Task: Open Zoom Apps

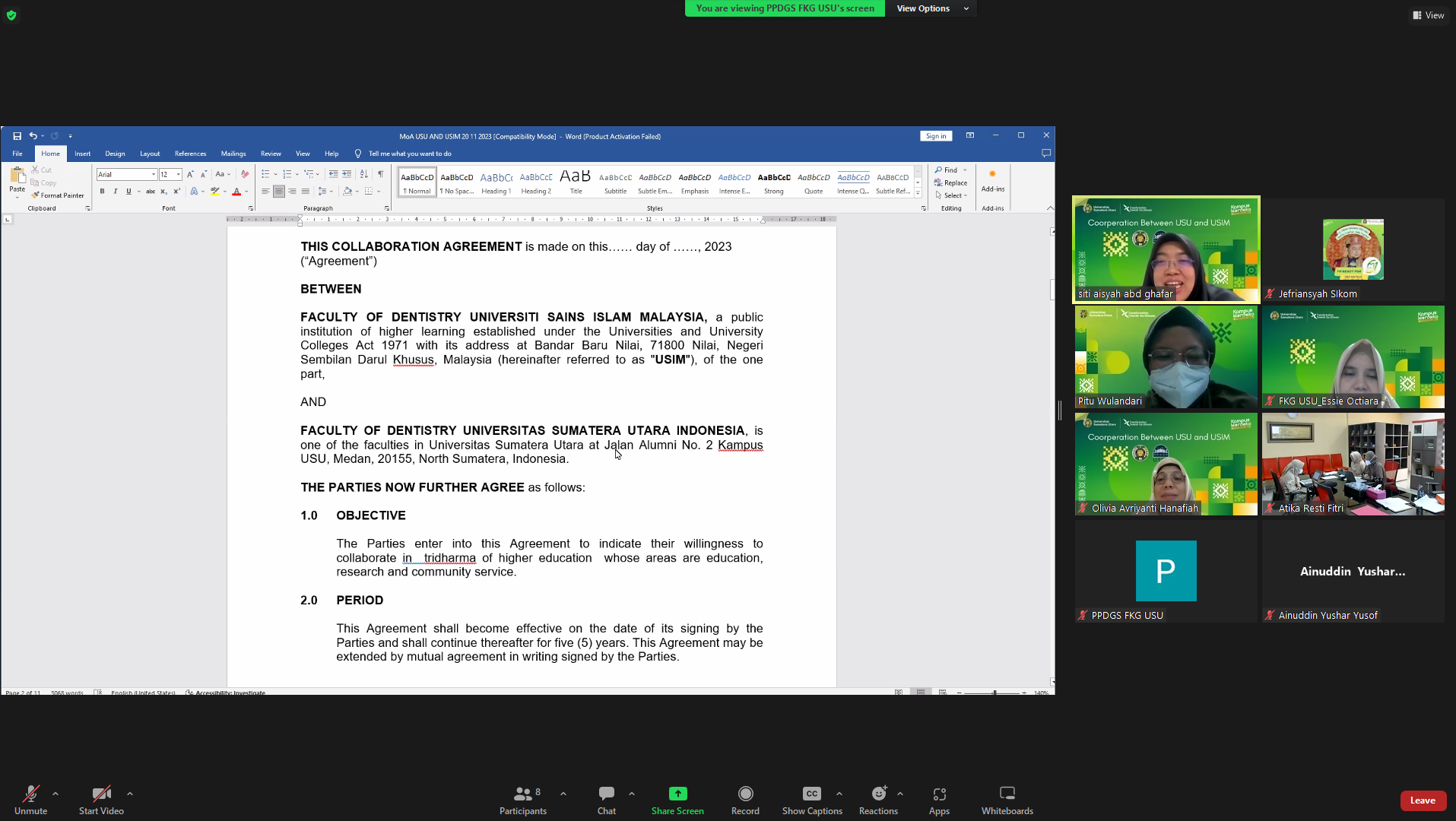Action: (939, 800)
